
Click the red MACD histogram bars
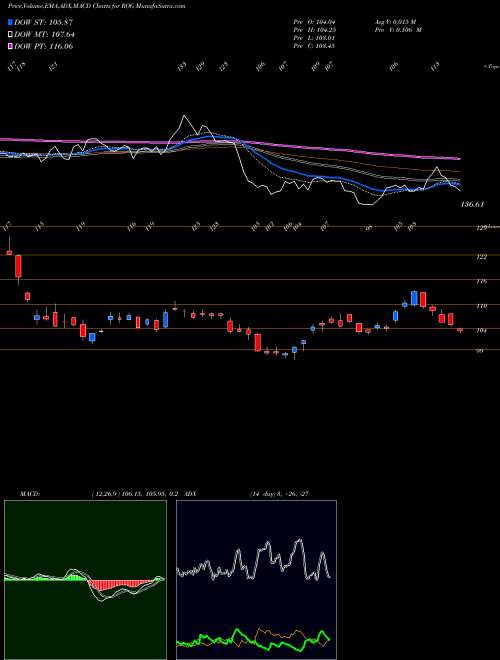point(120,583)
